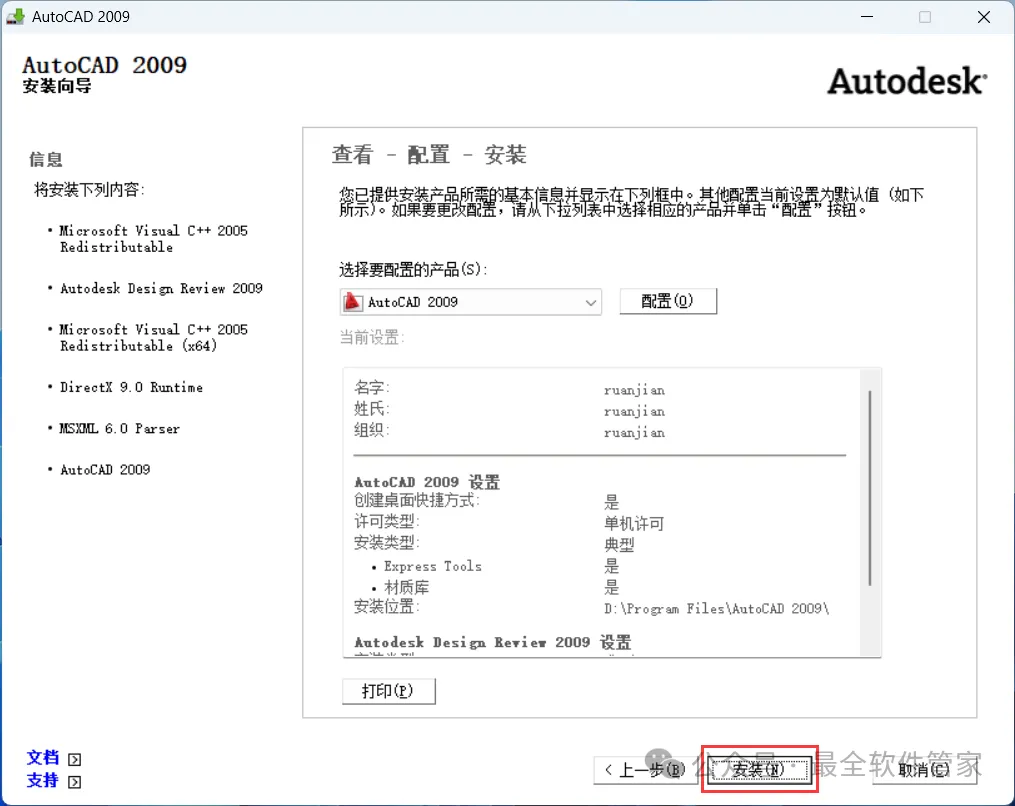Select DirectX 9.0 Runtime list entry
The height and width of the screenshot is (806, 1015).
[131, 387]
